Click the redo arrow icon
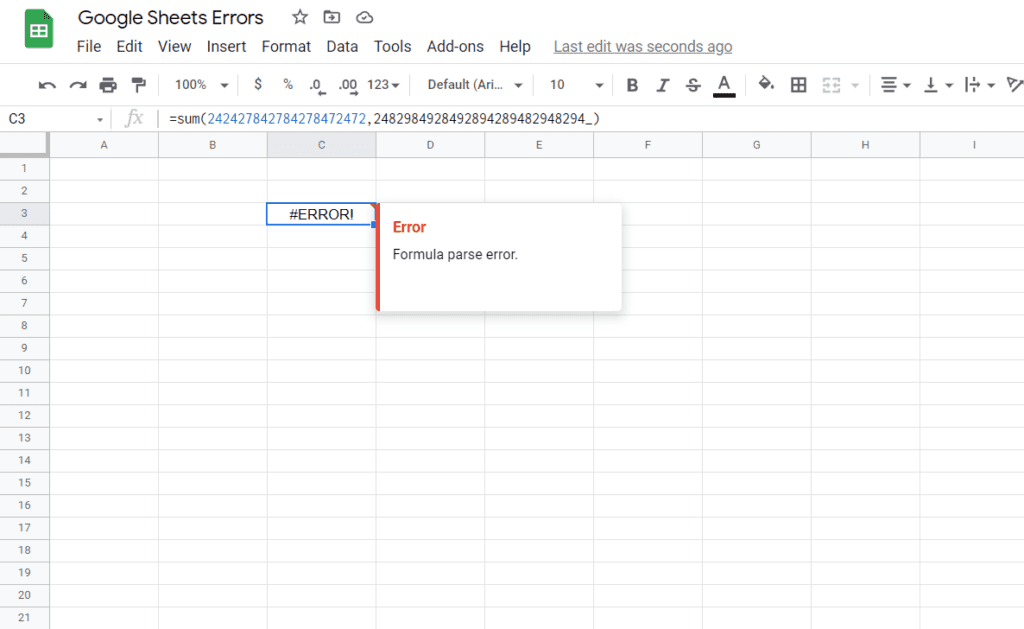This screenshot has height=629, width=1024. click(x=77, y=85)
